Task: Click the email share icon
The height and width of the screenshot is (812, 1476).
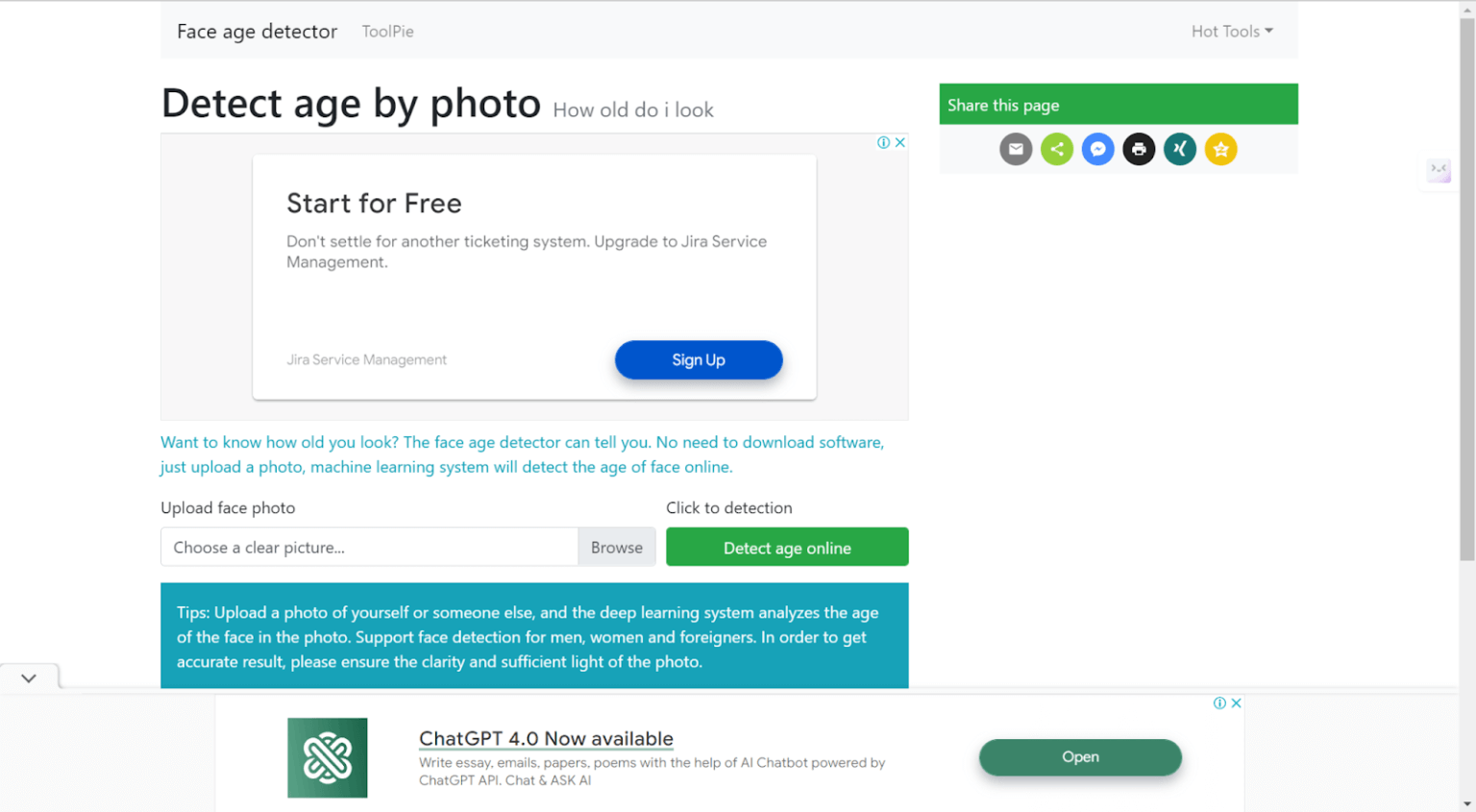Action: pos(1016,149)
